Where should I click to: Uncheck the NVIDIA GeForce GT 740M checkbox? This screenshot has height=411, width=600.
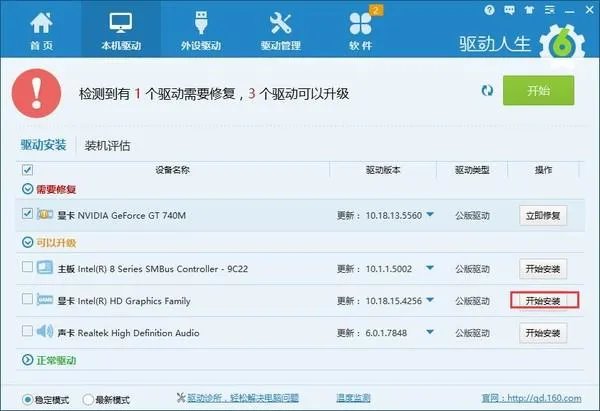tap(27, 214)
